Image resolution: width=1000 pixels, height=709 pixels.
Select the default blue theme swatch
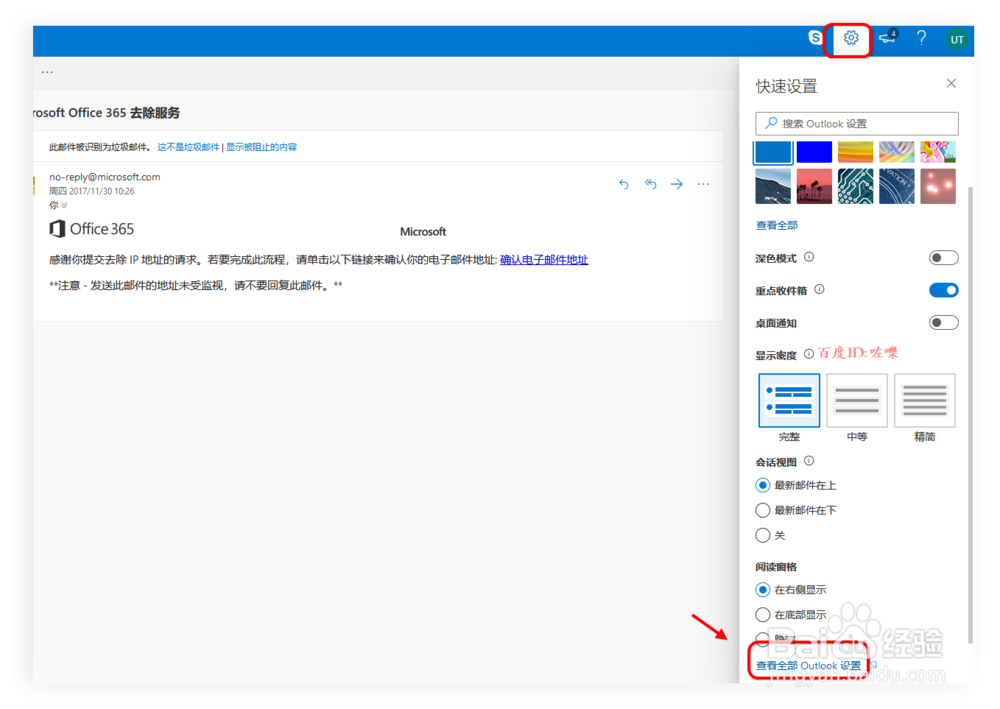tap(773, 152)
